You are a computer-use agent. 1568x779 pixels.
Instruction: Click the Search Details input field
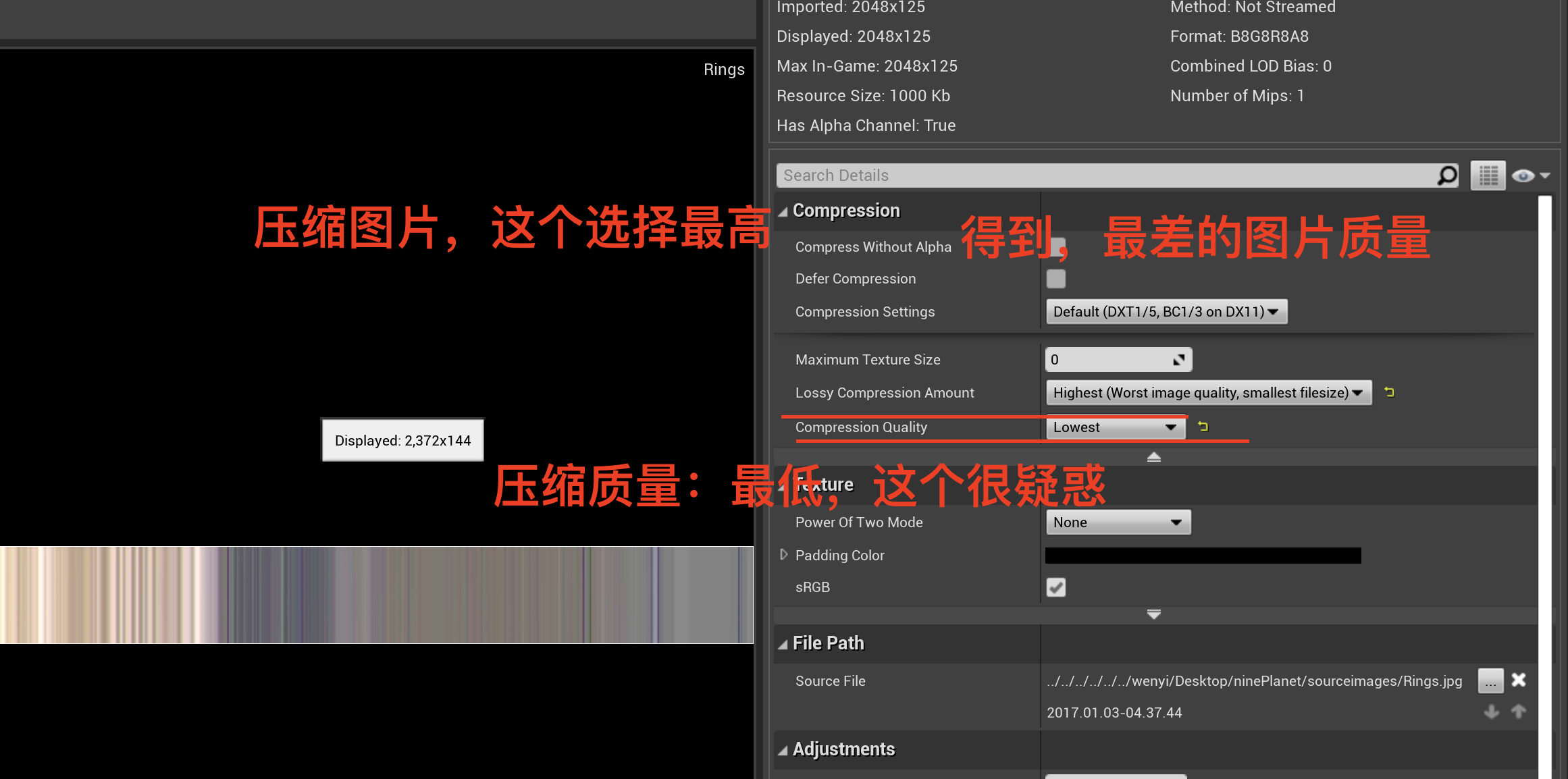point(1101,176)
